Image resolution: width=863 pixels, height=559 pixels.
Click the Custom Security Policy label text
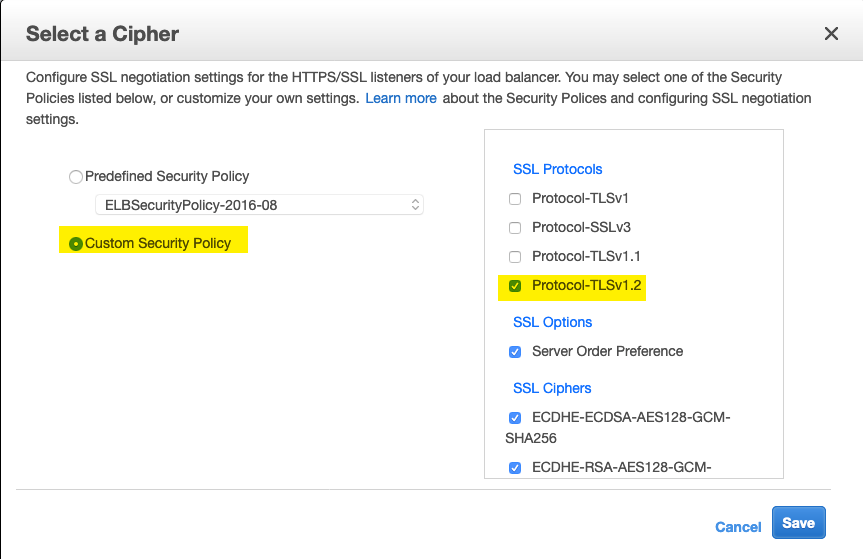click(x=158, y=243)
